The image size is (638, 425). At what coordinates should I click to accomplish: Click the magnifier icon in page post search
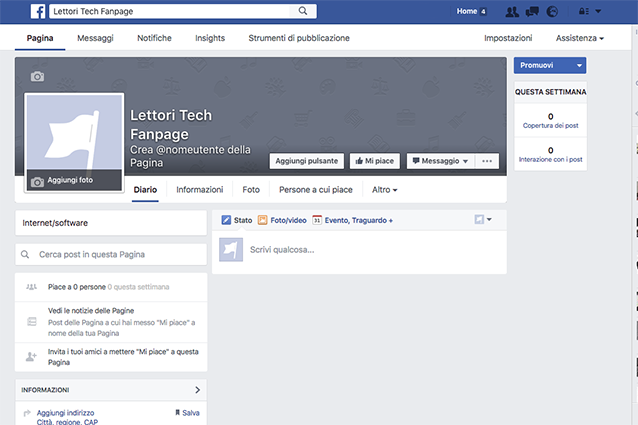pos(25,254)
